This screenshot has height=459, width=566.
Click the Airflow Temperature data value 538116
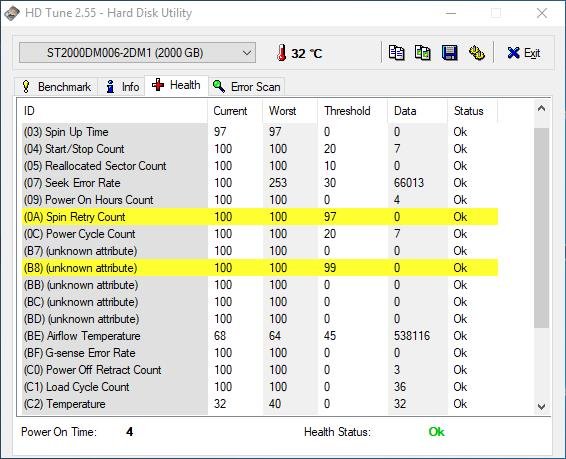[412, 336]
